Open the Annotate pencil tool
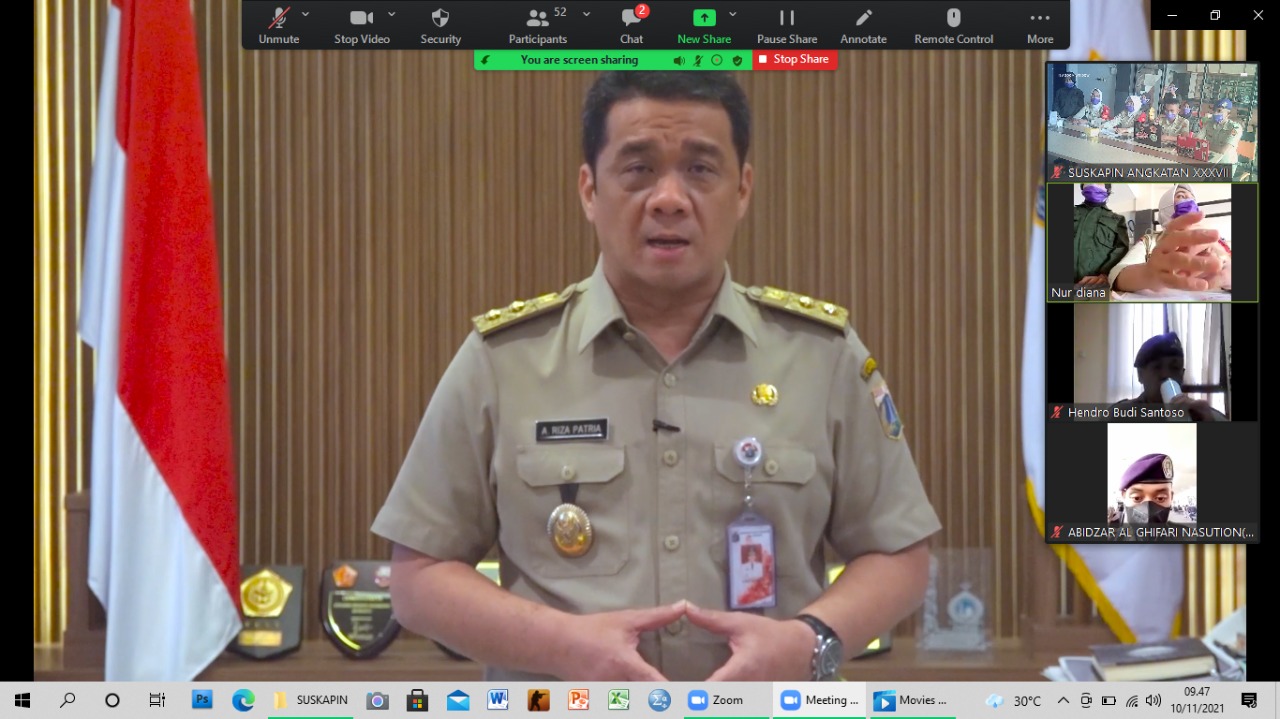The image size is (1280, 719). point(863,25)
